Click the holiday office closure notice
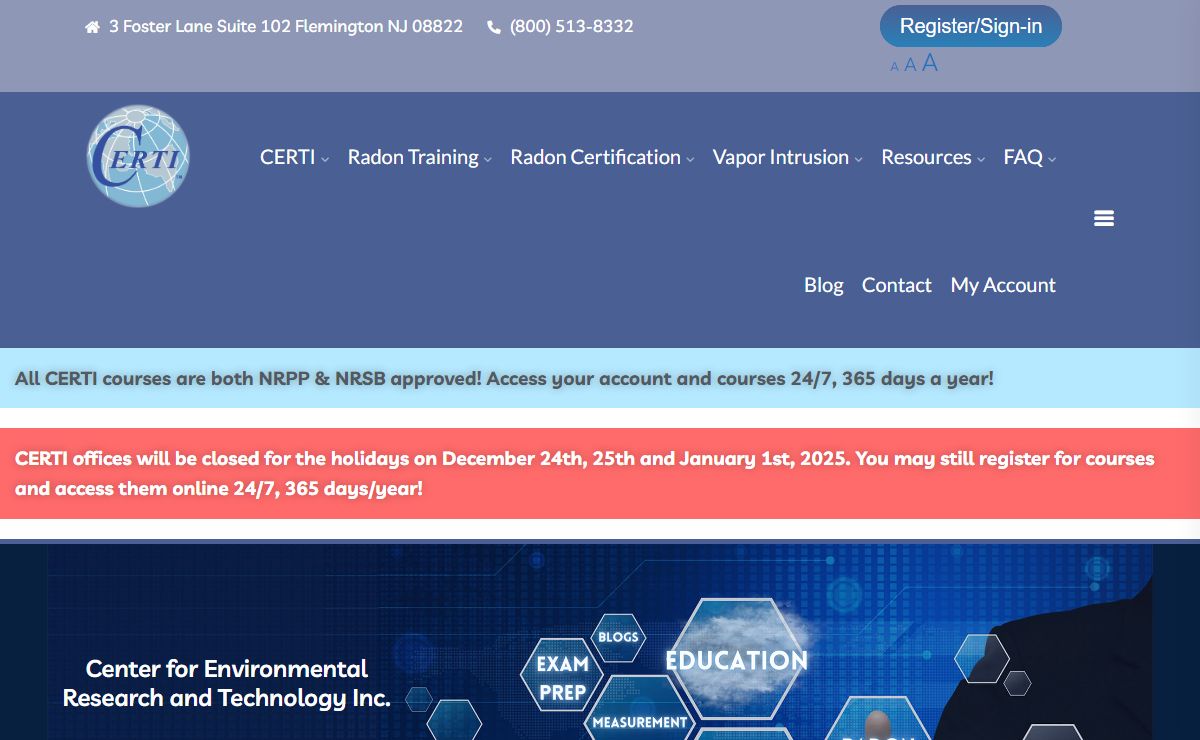1200x740 pixels. point(600,473)
